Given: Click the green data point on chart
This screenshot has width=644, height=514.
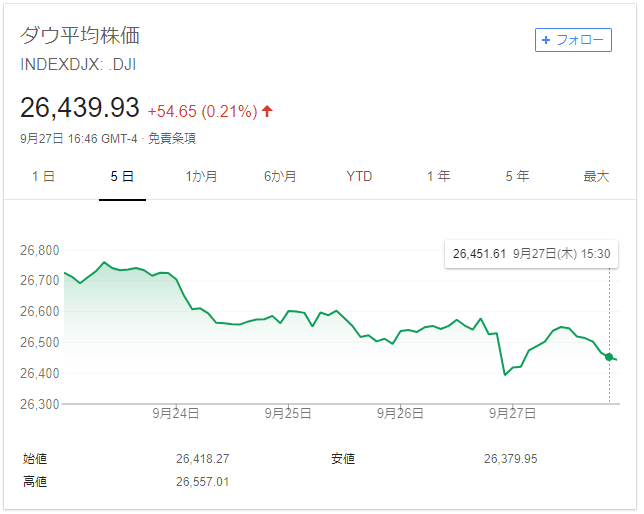Looking at the screenshot, I should coord(609,356).
